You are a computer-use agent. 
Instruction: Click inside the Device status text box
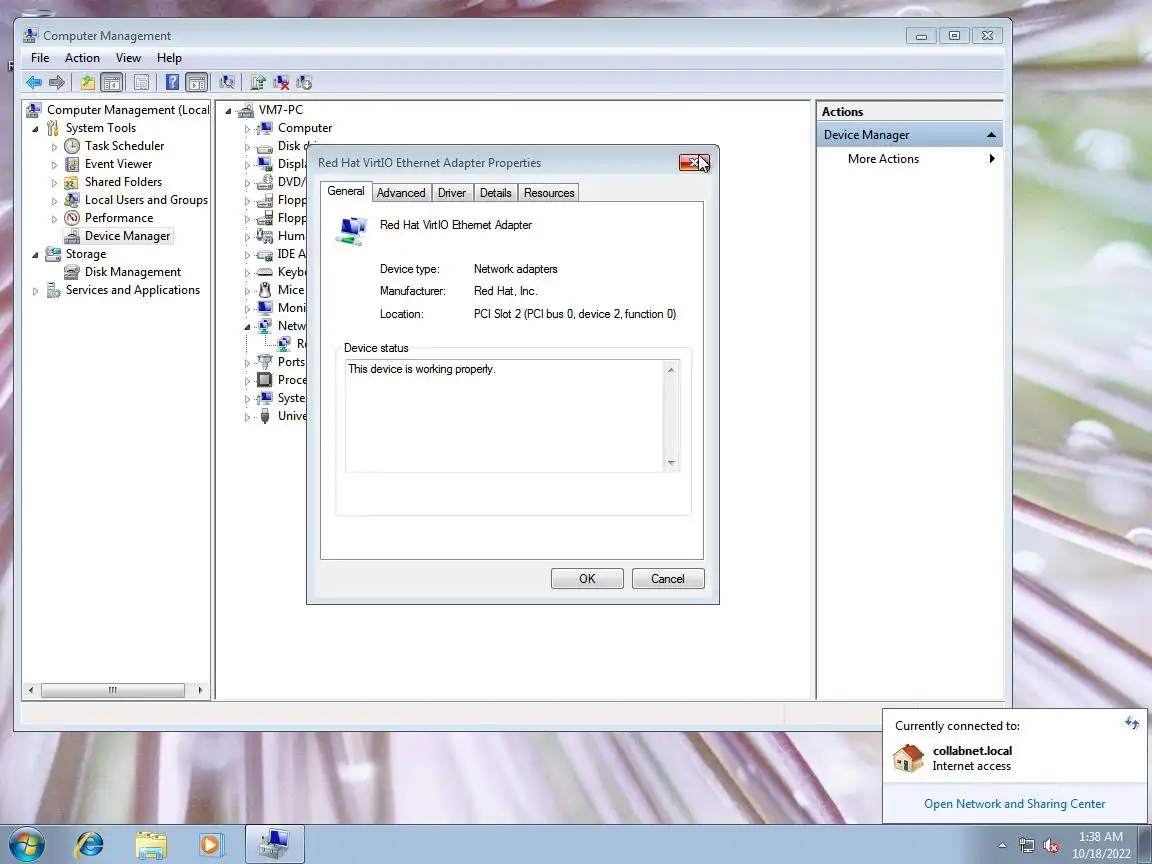[504, 416]
